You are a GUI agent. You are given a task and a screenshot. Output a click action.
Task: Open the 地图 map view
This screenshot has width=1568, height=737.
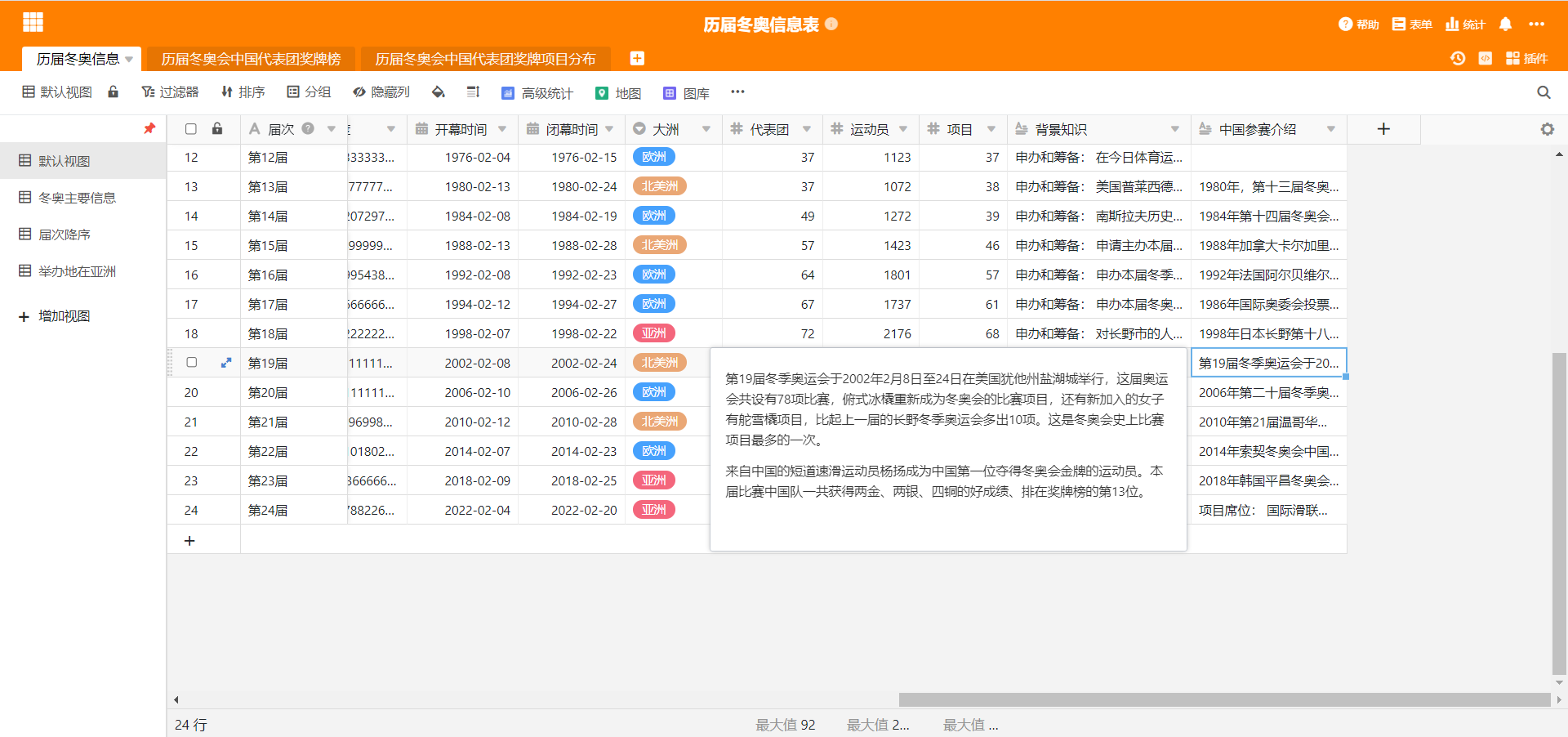coord(618,93)
